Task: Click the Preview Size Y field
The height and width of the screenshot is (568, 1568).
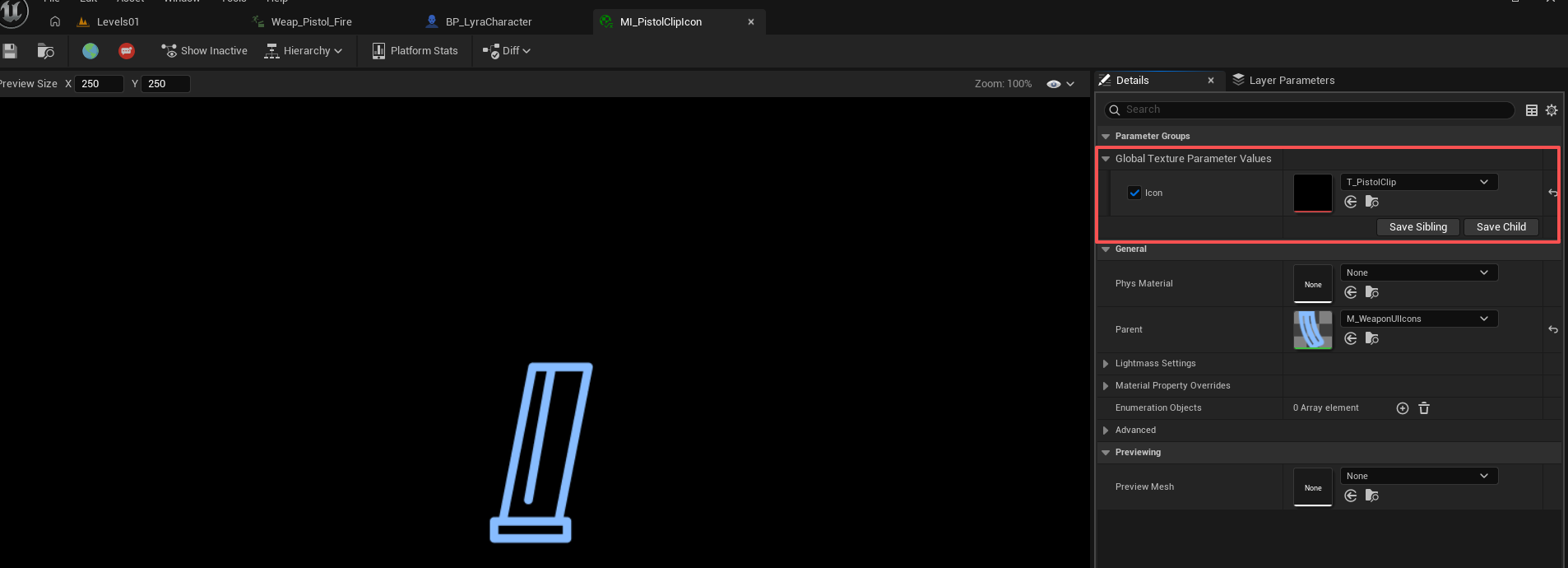Action: coord(166,84)
